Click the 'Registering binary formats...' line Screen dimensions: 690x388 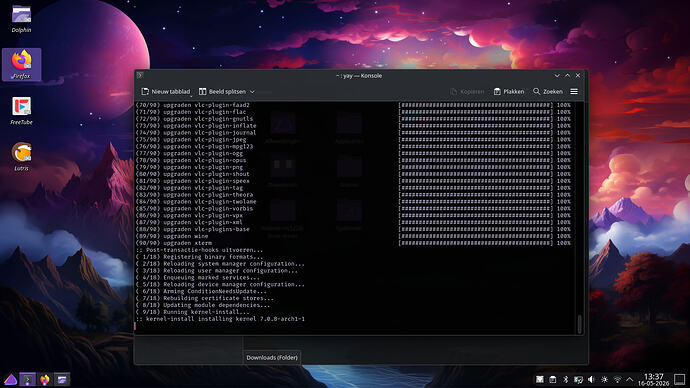point(199,256)
